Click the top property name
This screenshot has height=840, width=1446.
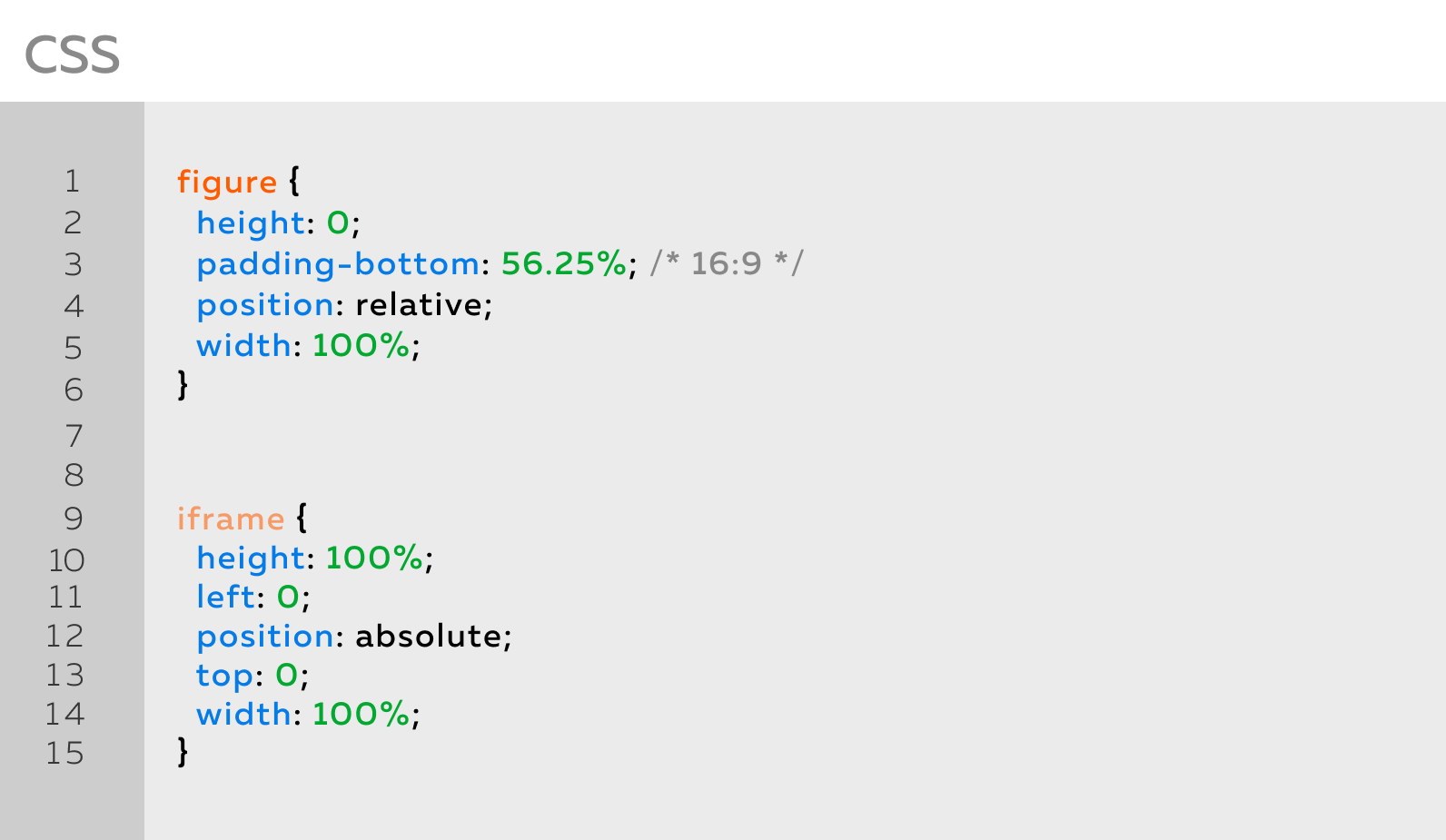pyautogui.click(x=224, y=676)
